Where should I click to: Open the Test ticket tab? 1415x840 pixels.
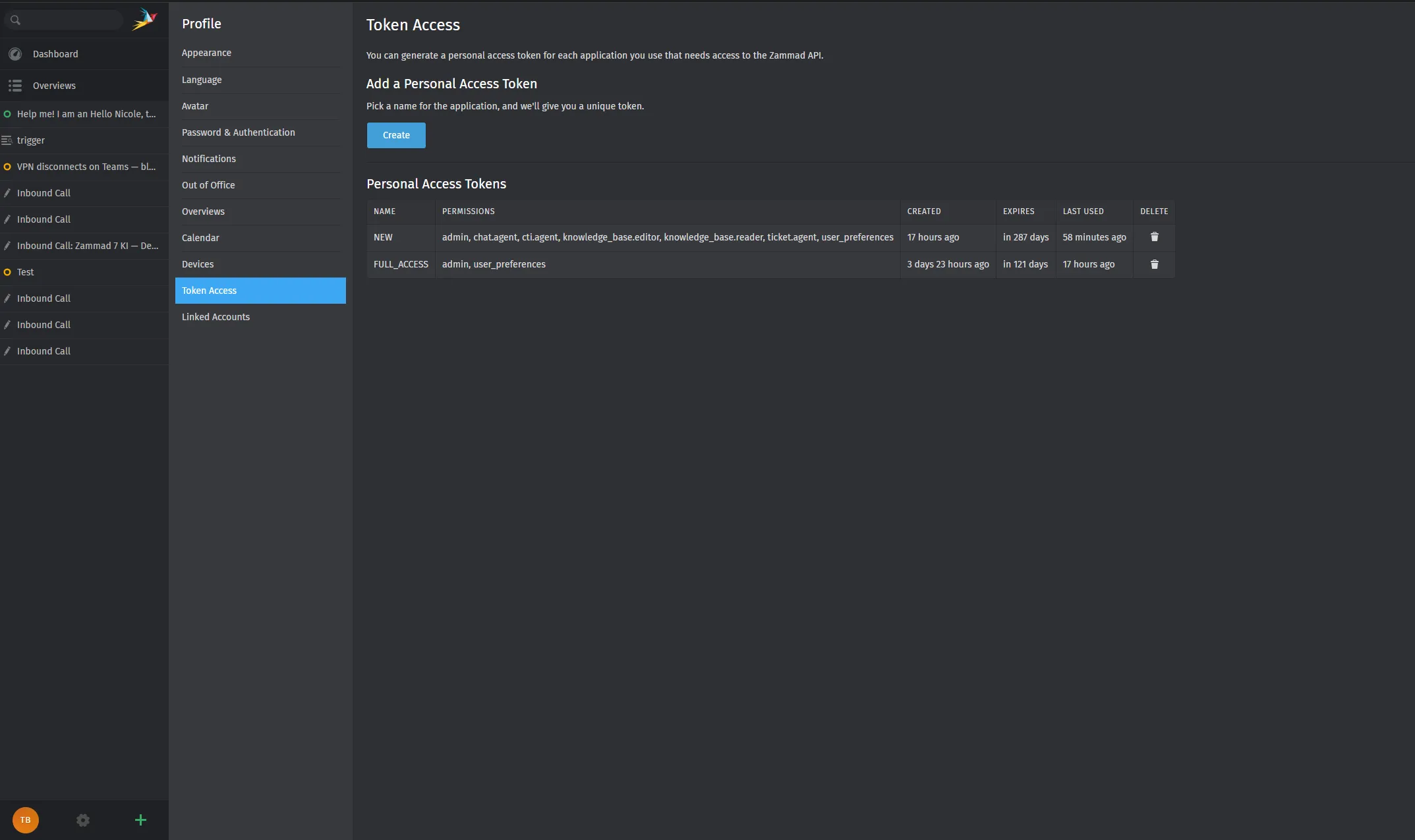pyautogui.click(x=84, y=272)
